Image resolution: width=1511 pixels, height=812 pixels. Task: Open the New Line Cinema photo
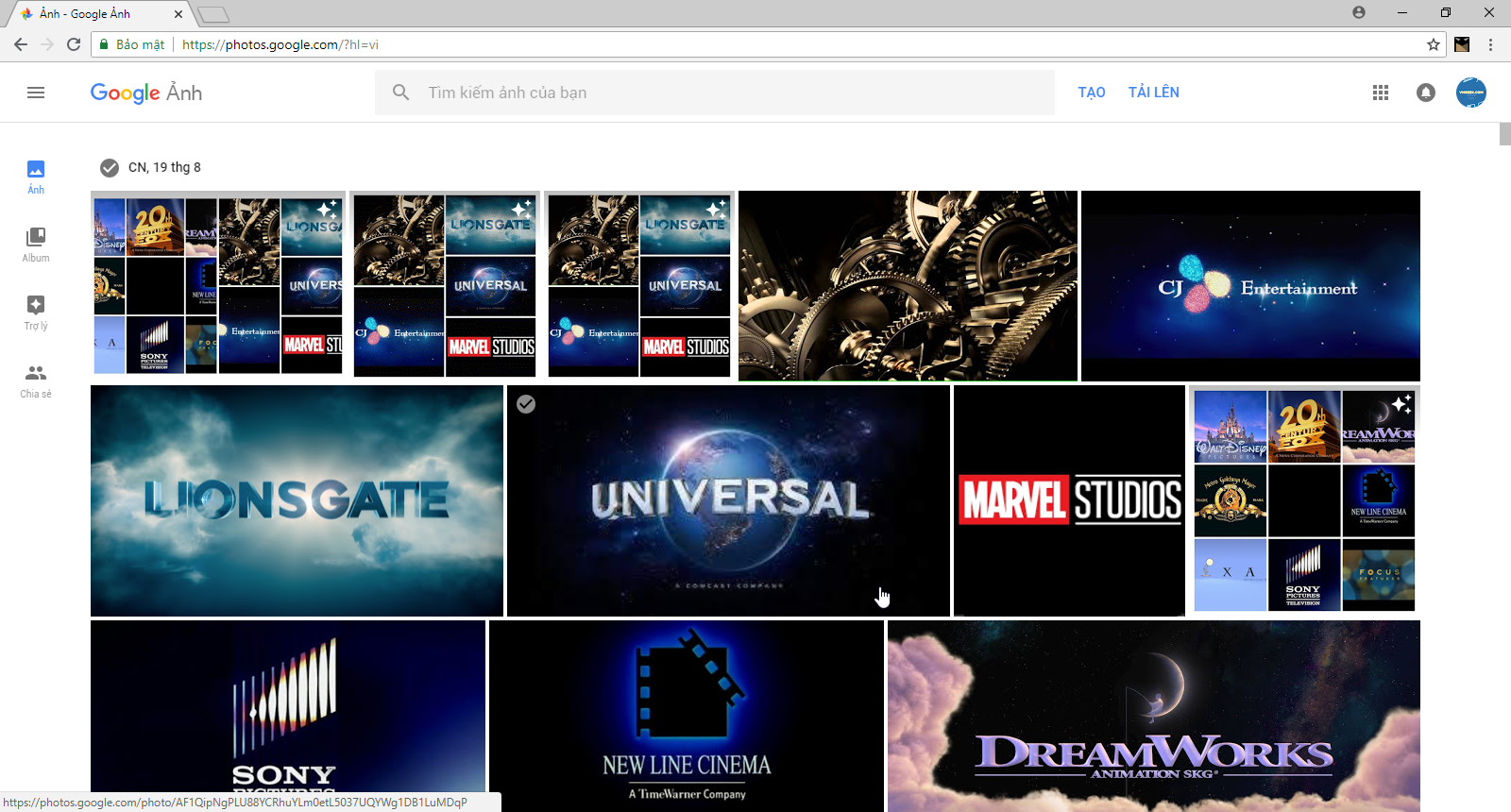point(687,716)
